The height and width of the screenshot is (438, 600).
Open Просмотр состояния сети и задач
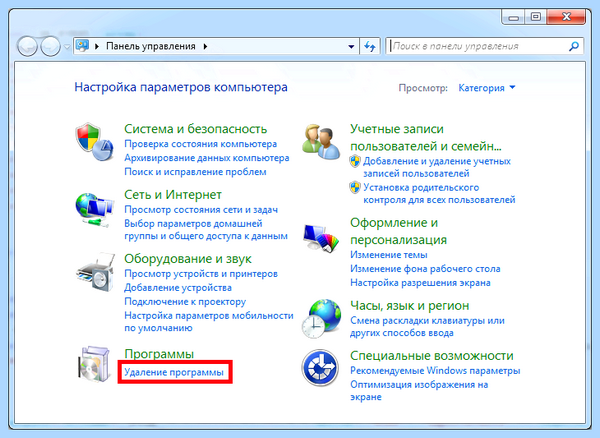(201, 210)
